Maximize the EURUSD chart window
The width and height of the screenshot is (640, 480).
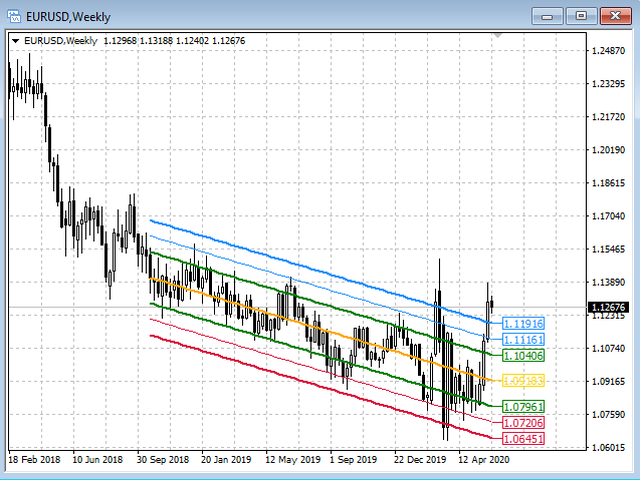tap(579, 15)
